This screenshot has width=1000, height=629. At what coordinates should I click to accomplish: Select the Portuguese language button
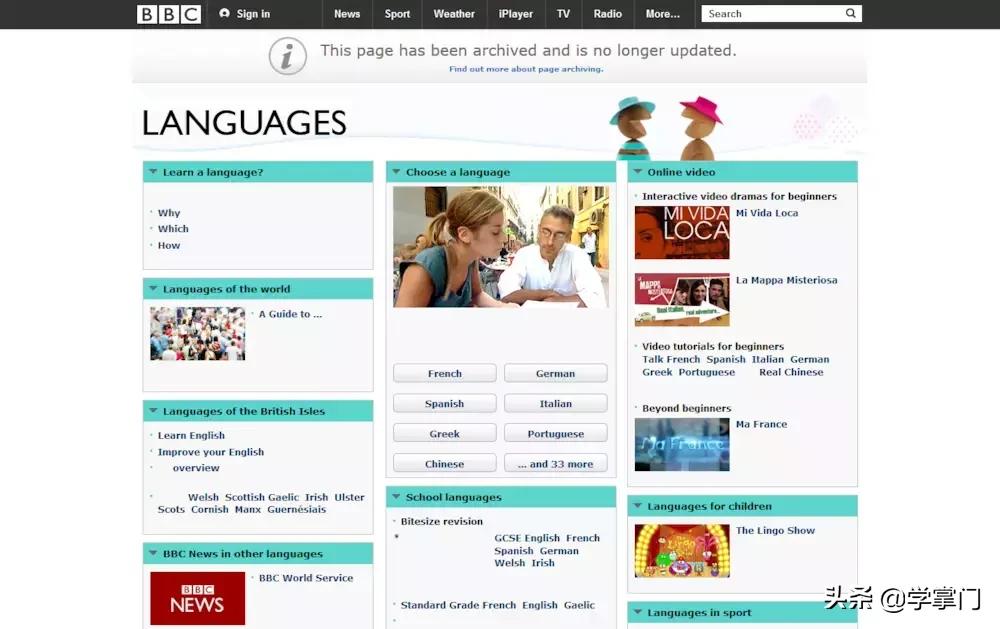[x=555, y=433]
